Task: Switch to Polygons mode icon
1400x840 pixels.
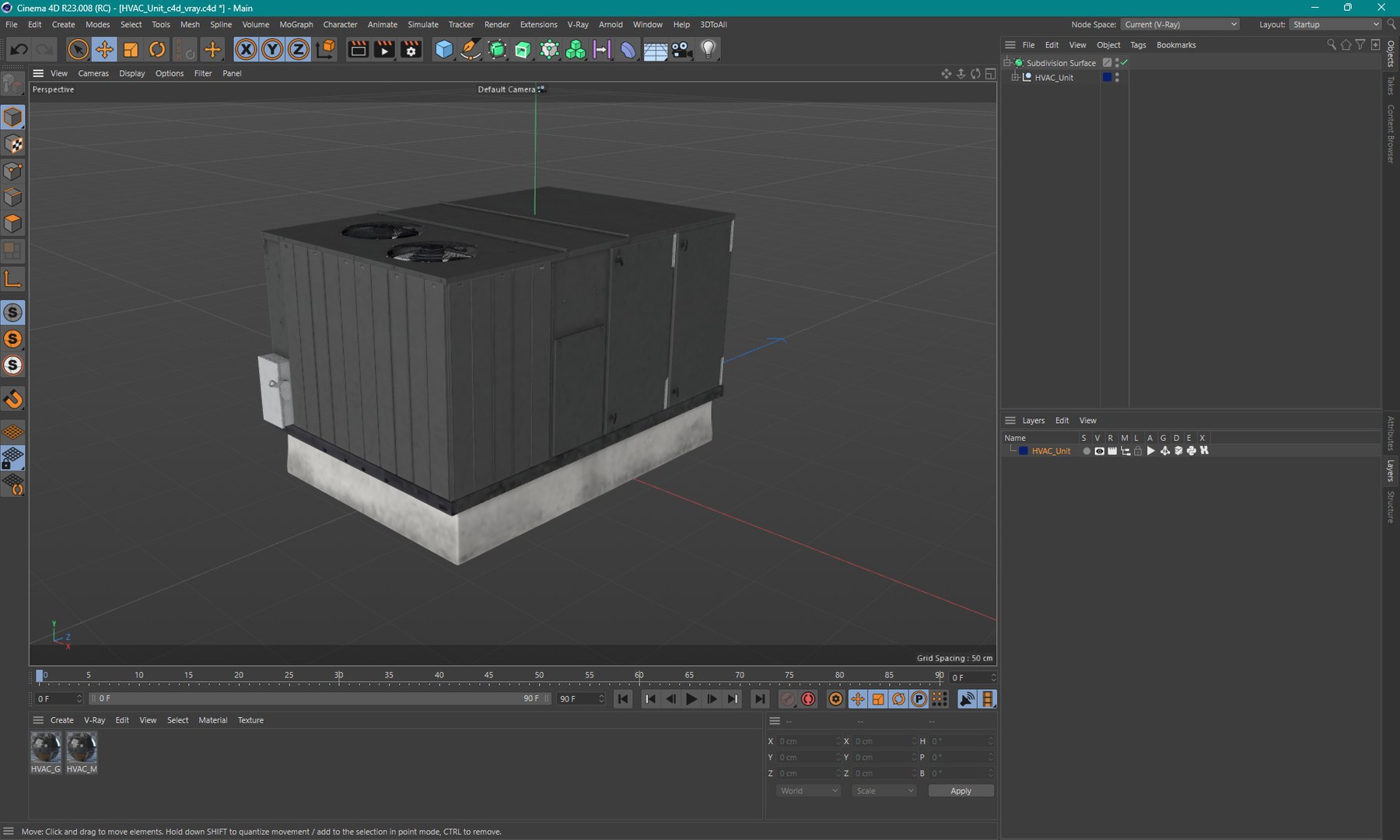Action: [13, 224]
